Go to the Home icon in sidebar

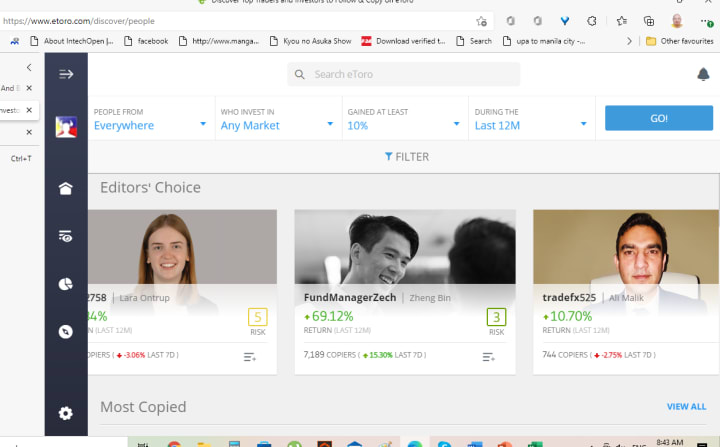[66, 188]
